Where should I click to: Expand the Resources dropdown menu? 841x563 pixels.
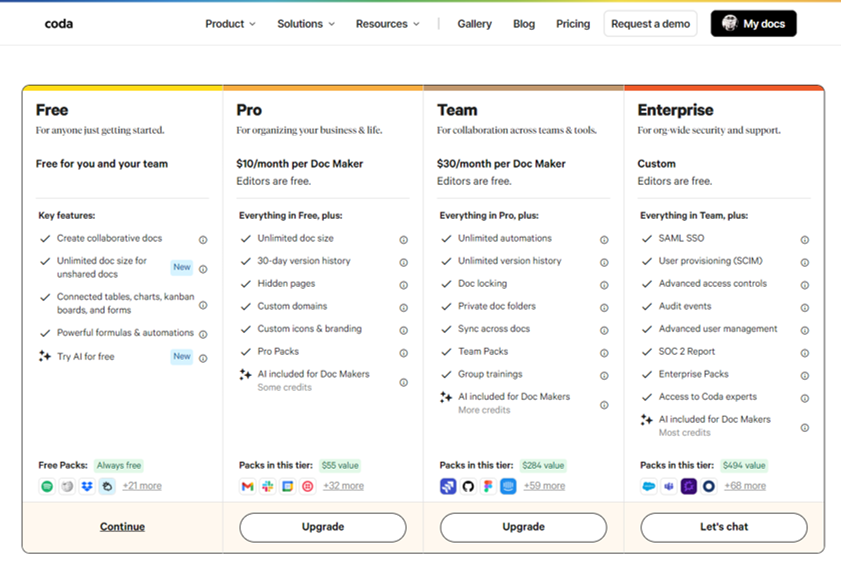(x=387, y=24)
